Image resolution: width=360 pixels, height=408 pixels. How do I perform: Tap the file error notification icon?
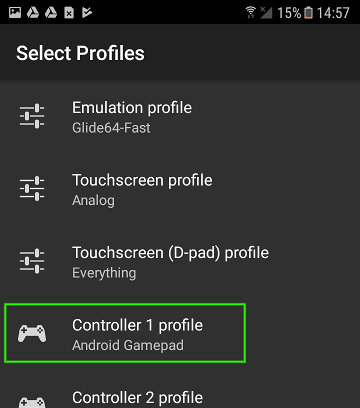[69, 13]
